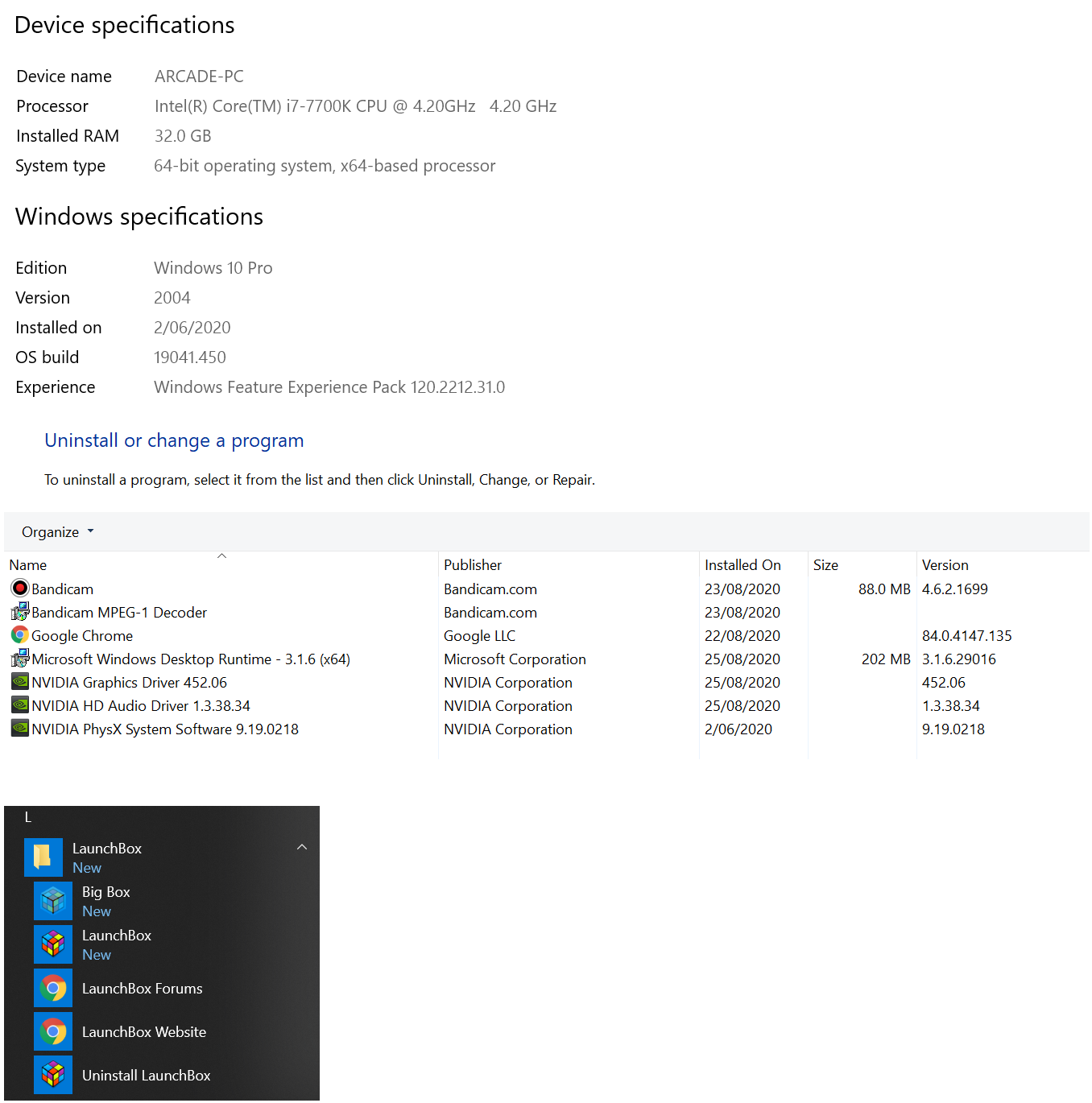Select the Google Chrome program row
This screenshot has width=1092, height=1103.
tap(547, 635)
